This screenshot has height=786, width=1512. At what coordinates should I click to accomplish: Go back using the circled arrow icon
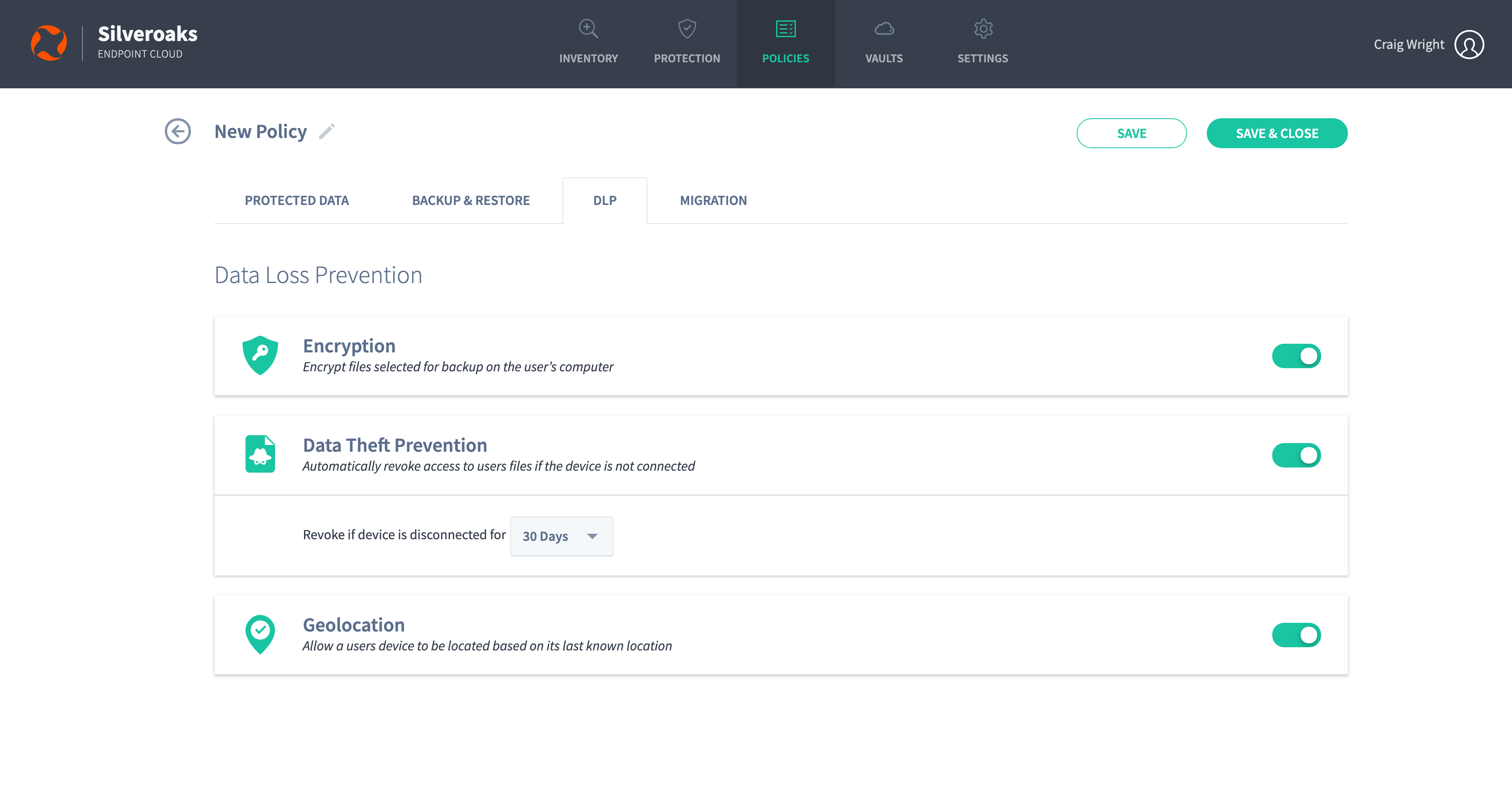(178, 131)
